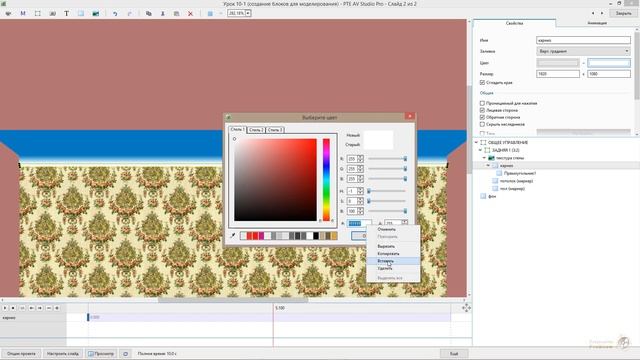Image resolution: width=640 pixels, height=360 pixels.
Task: Add a Mask object from the toolbar
Action: point(23,13)
